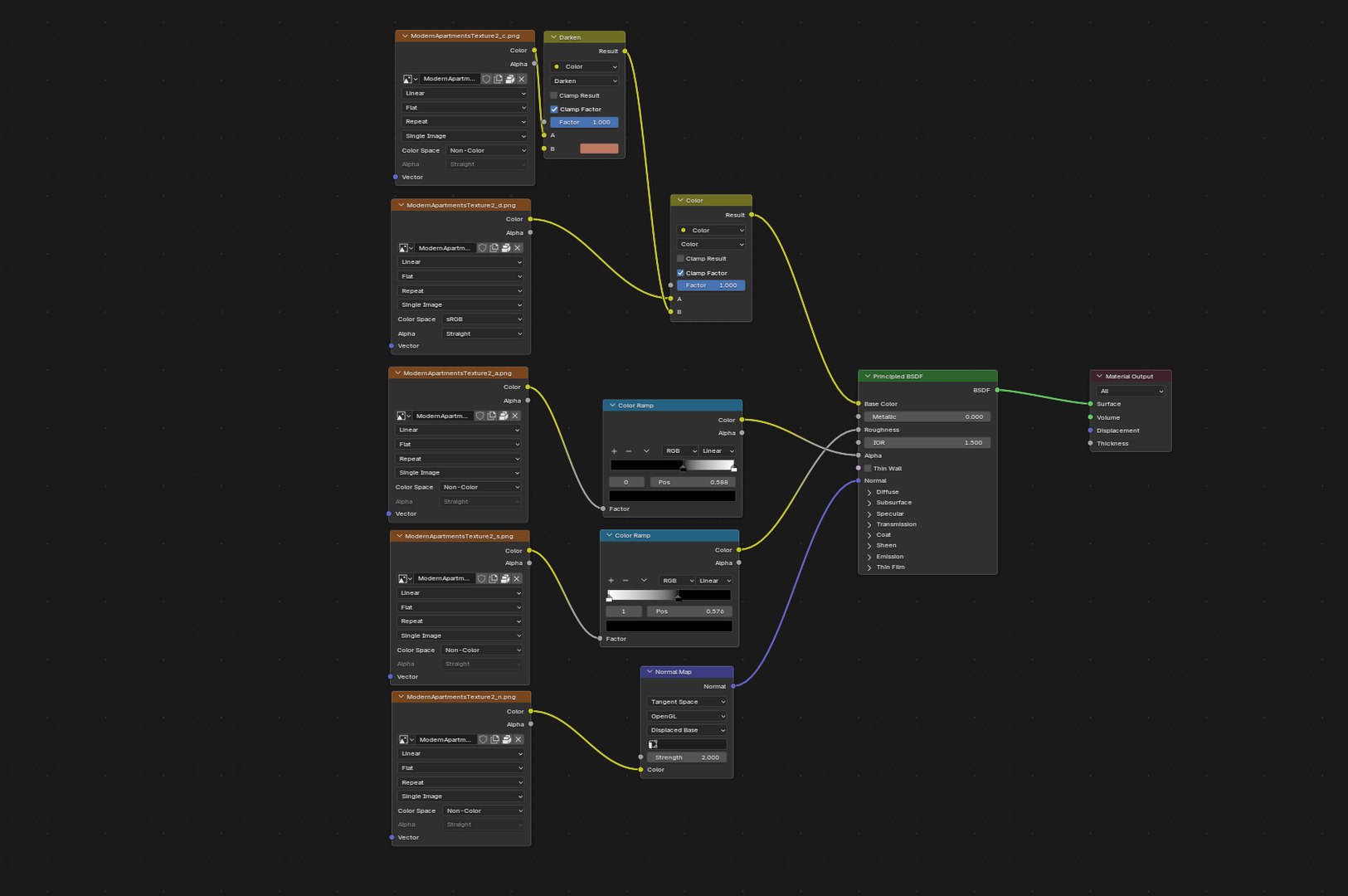This screenshot has height=896, width=1348.
Task: Expand Thin Film panel in Principled BSDF
Action: (869, 567)
